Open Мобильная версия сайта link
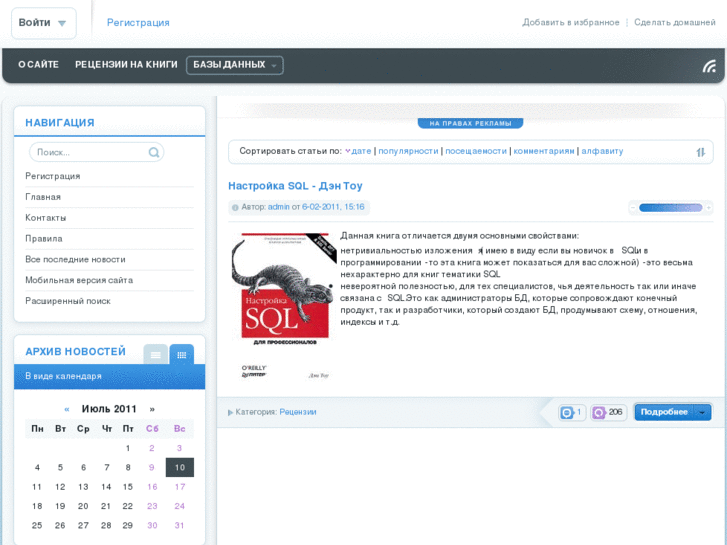 coord(79,281)
